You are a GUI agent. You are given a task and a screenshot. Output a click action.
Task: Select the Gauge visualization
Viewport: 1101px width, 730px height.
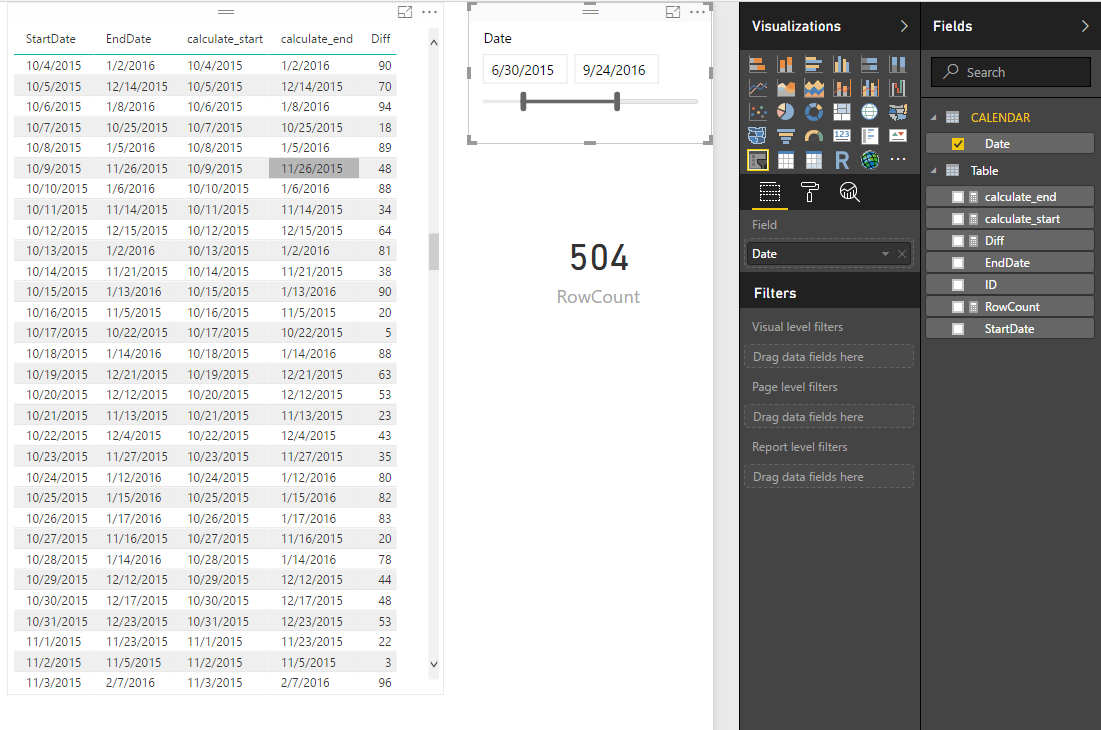coord(814,135)
